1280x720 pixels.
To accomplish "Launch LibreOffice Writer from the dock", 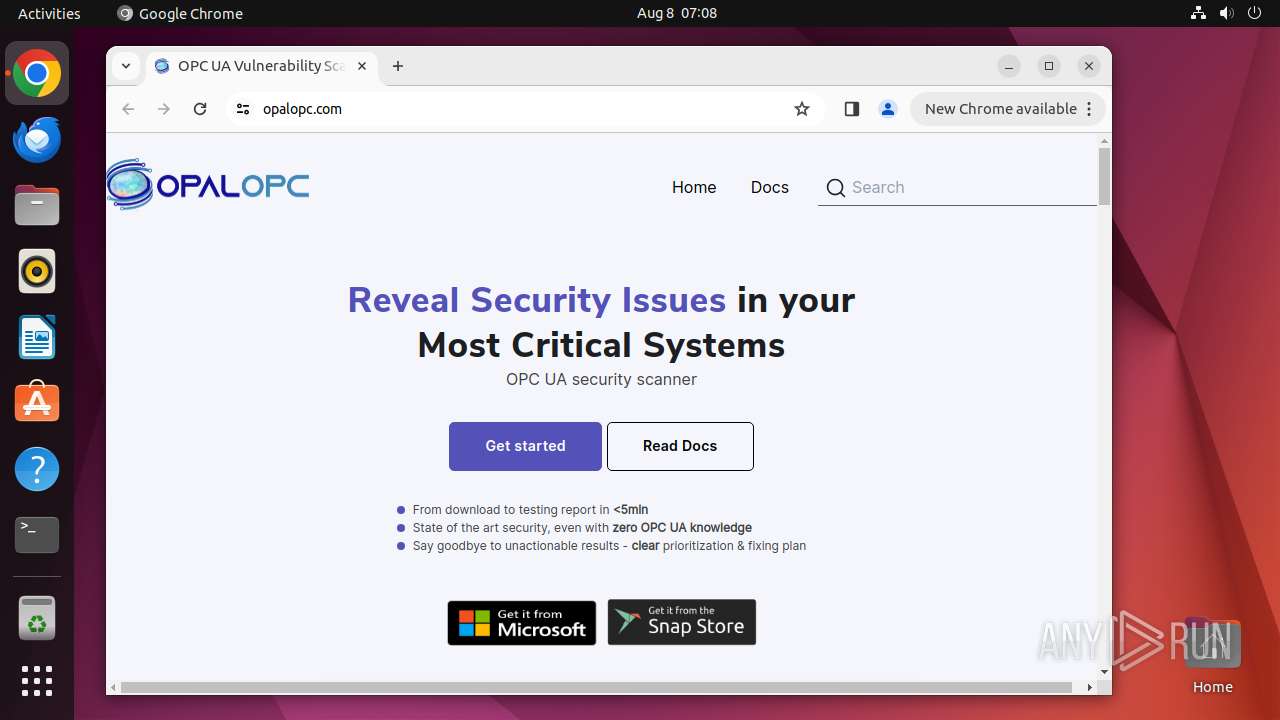I will [x=37, y=337].
